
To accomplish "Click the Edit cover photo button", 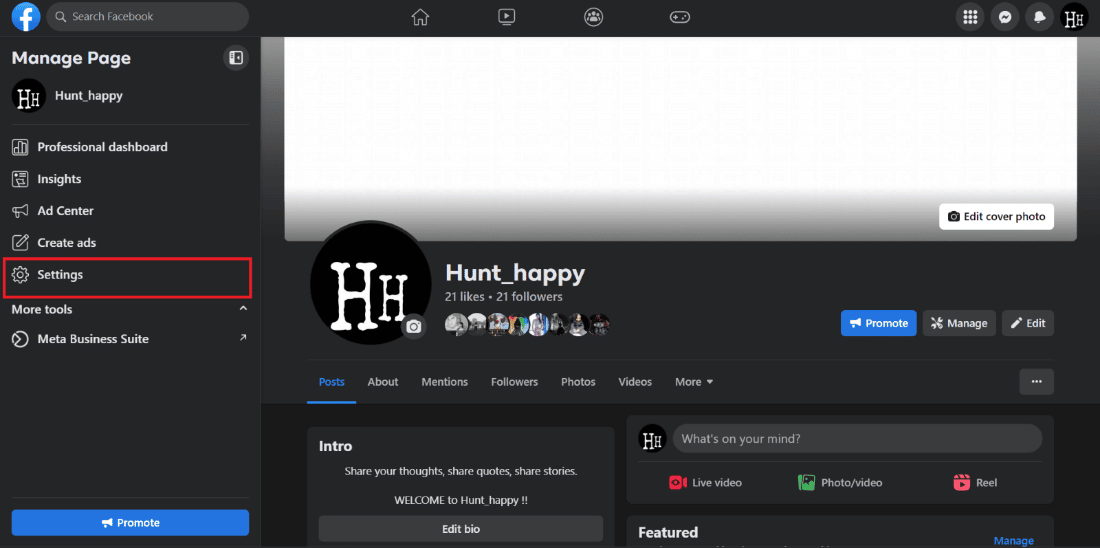I will [996, 216].
